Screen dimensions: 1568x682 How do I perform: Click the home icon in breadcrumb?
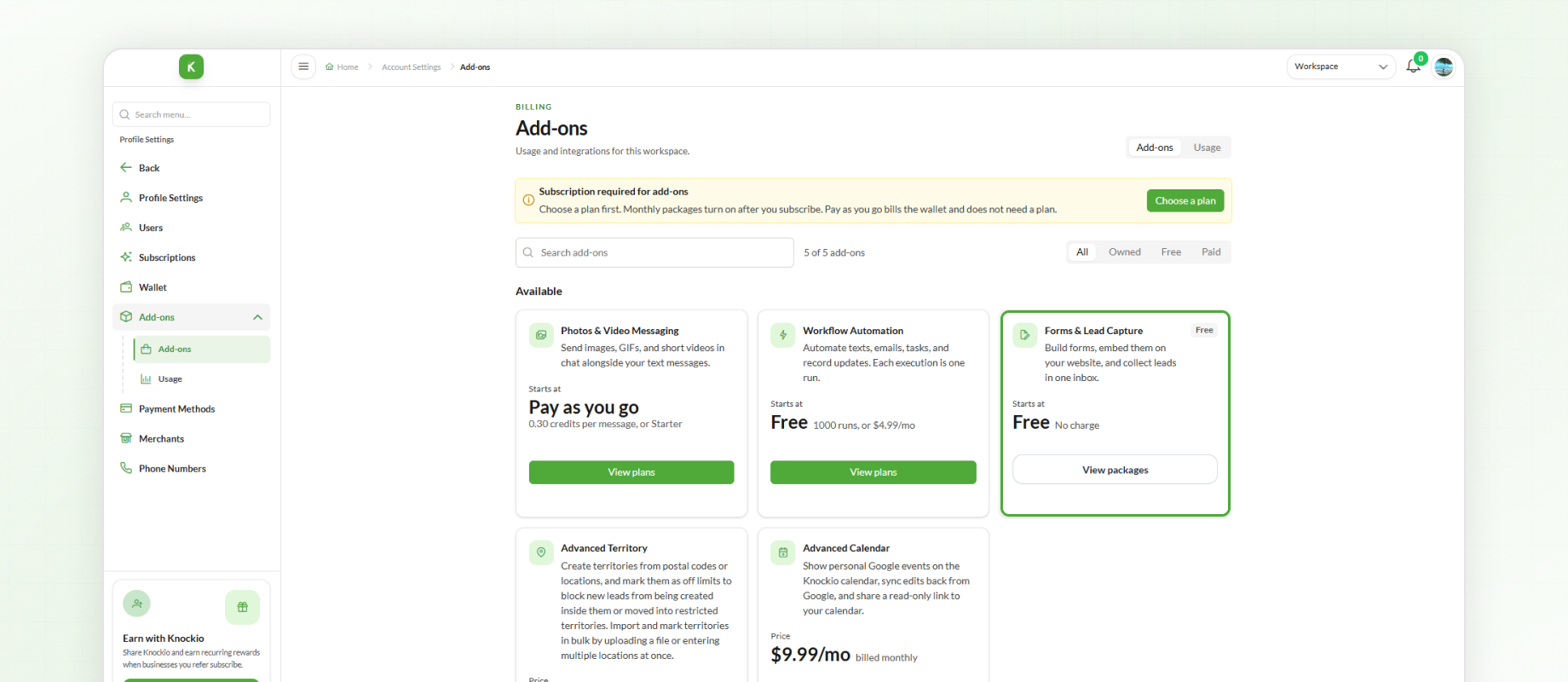pyautogui.click(x=329, y=66)
